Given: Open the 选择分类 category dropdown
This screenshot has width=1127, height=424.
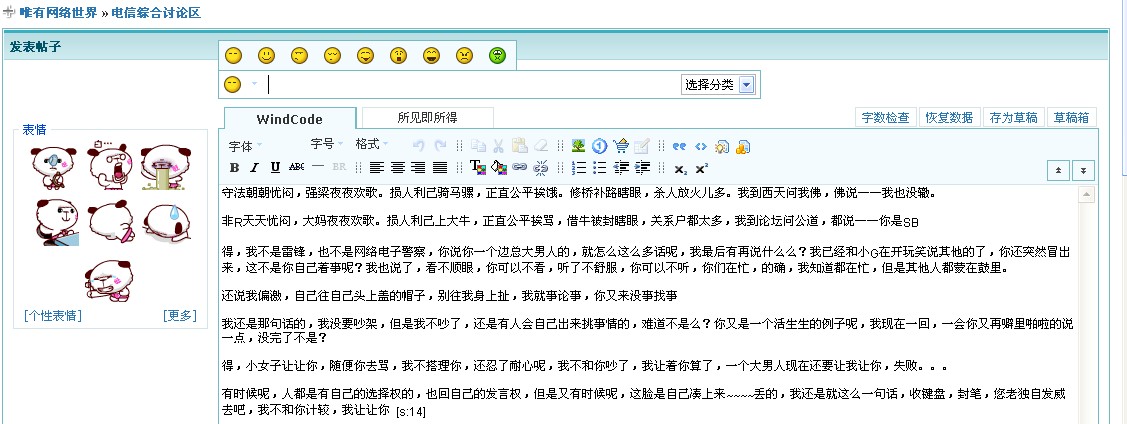Looking at the screenshot, I should (718, 85).
